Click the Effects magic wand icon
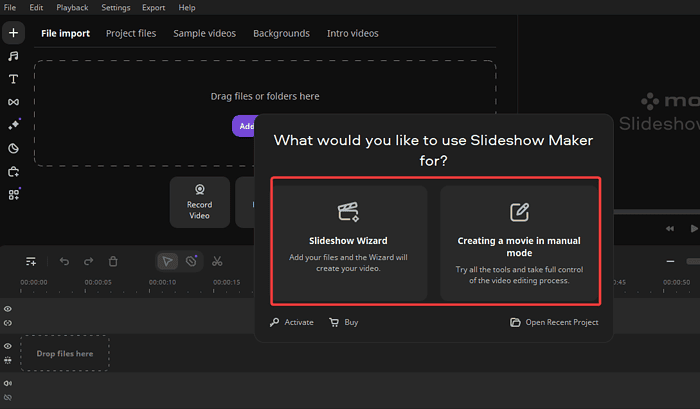Screen dimensions: 700x409 click(x=14, y=125)
